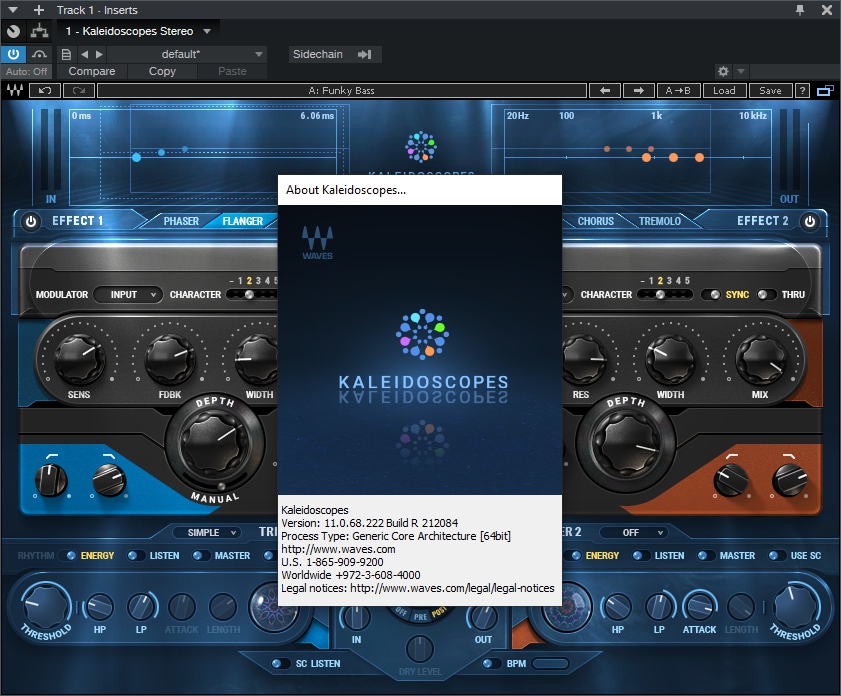Click the resize window icon in Waves toolbar
The width and height of the screenshot is (841, 696).
(825, 91)
